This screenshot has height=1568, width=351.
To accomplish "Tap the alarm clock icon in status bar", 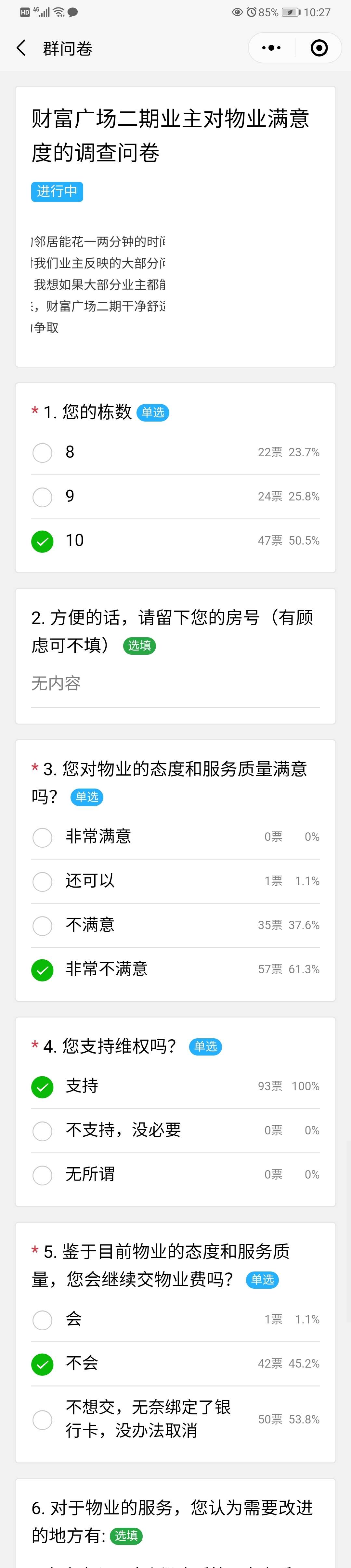I will 251,12.
